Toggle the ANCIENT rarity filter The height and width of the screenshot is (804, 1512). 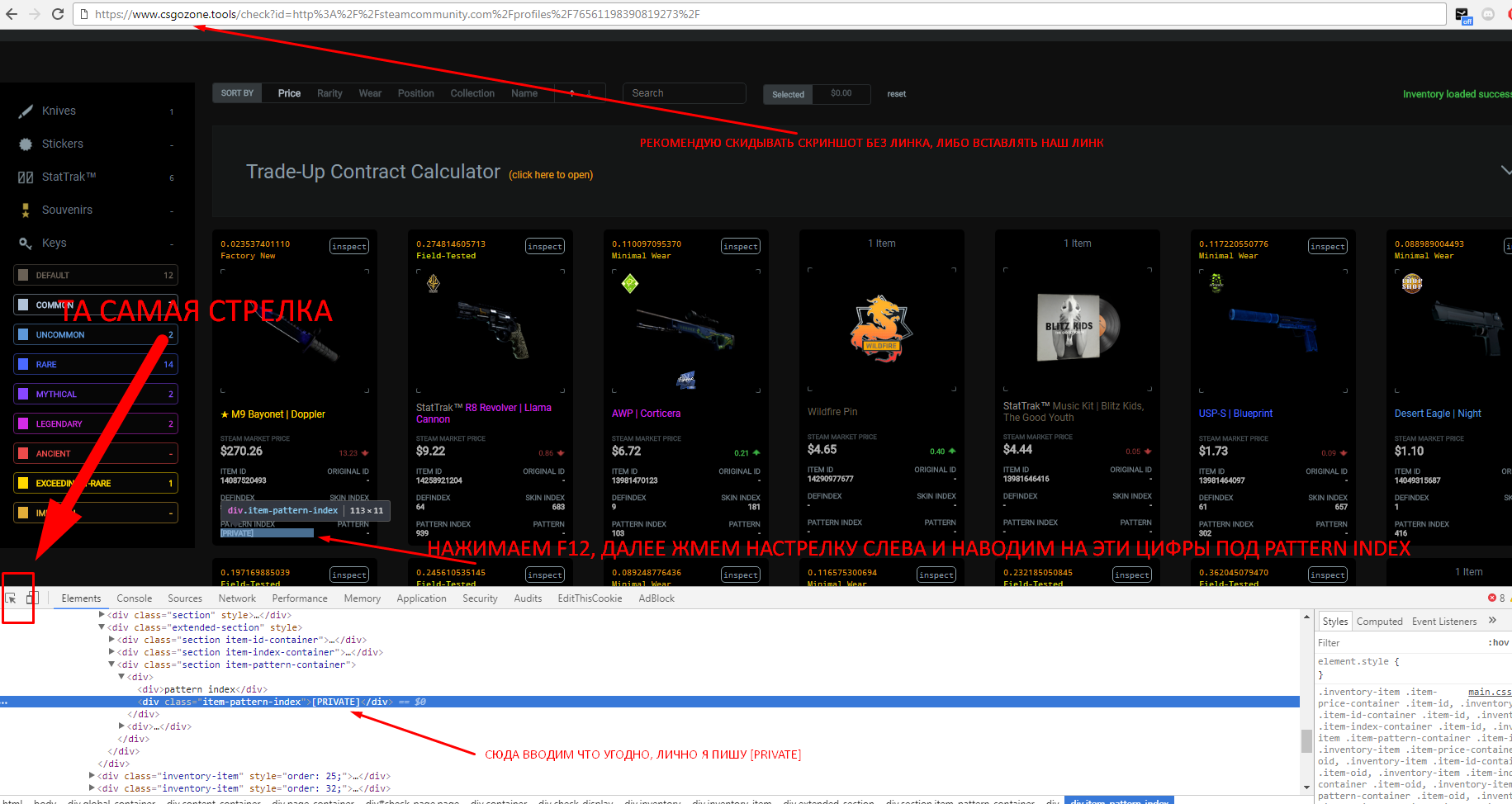tap(96, 453)
